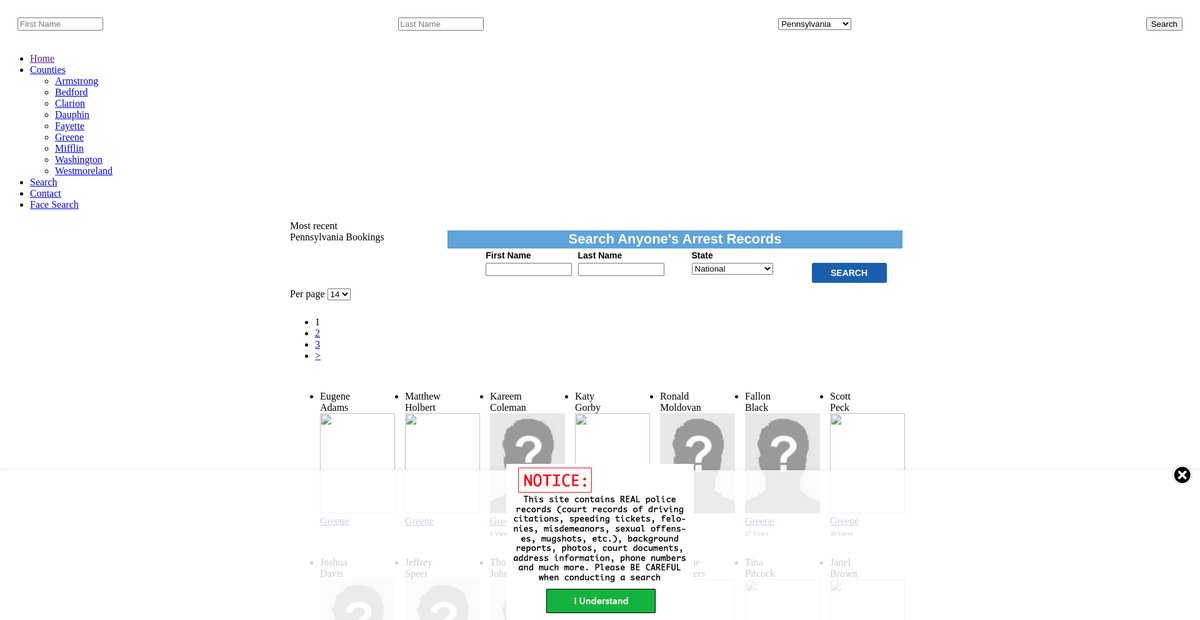Click the blue SEARCH button
Image resolution: width=1200 pixels, height=620 pixels.
click(848, 273)
